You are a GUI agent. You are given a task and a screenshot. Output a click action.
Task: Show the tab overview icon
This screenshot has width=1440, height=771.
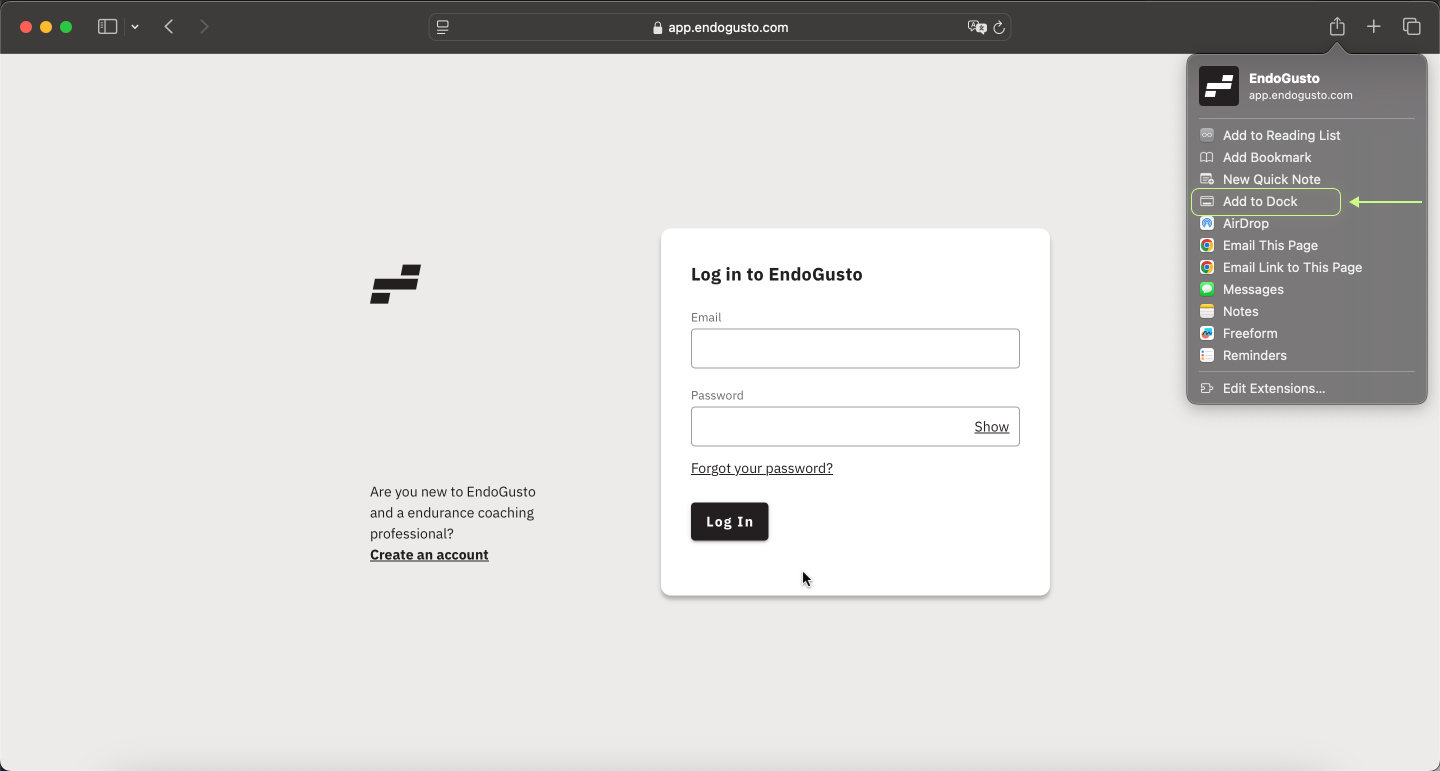pyautogui.click(x=1411, y=27)
